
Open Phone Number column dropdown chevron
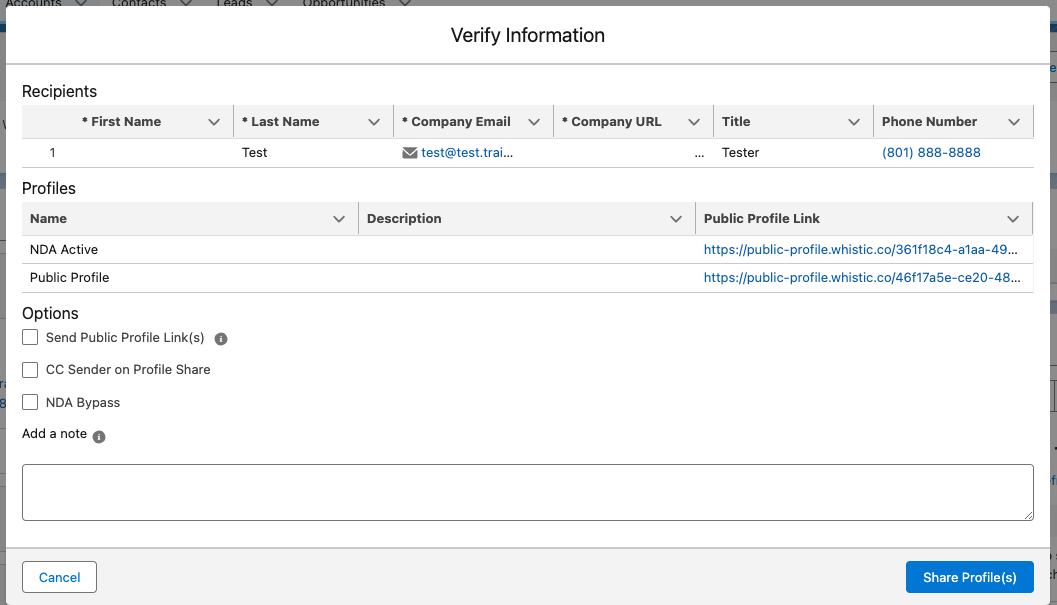coord(1014,122)
